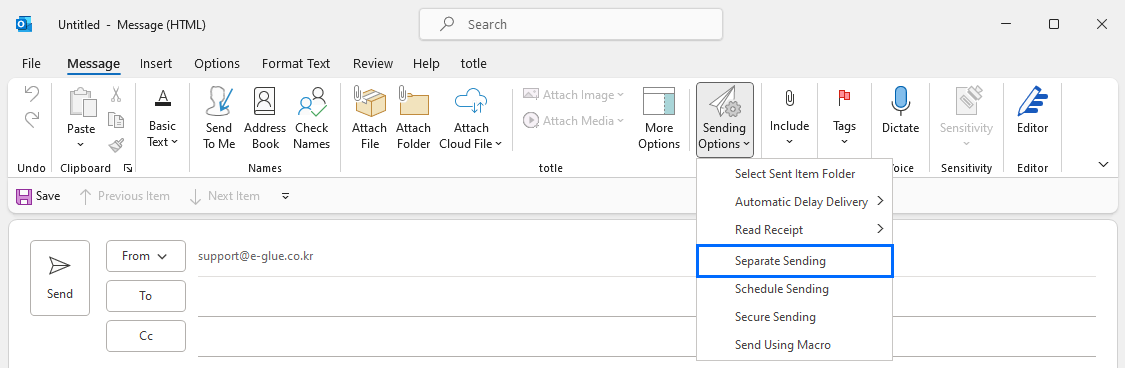Open the Tags flag dropdown

[x=844, y=118]
